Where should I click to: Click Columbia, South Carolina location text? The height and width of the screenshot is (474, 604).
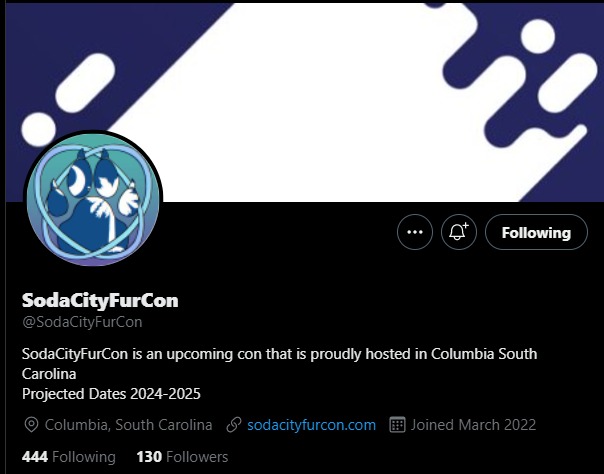pyautogui.click(x=128, y=425)
